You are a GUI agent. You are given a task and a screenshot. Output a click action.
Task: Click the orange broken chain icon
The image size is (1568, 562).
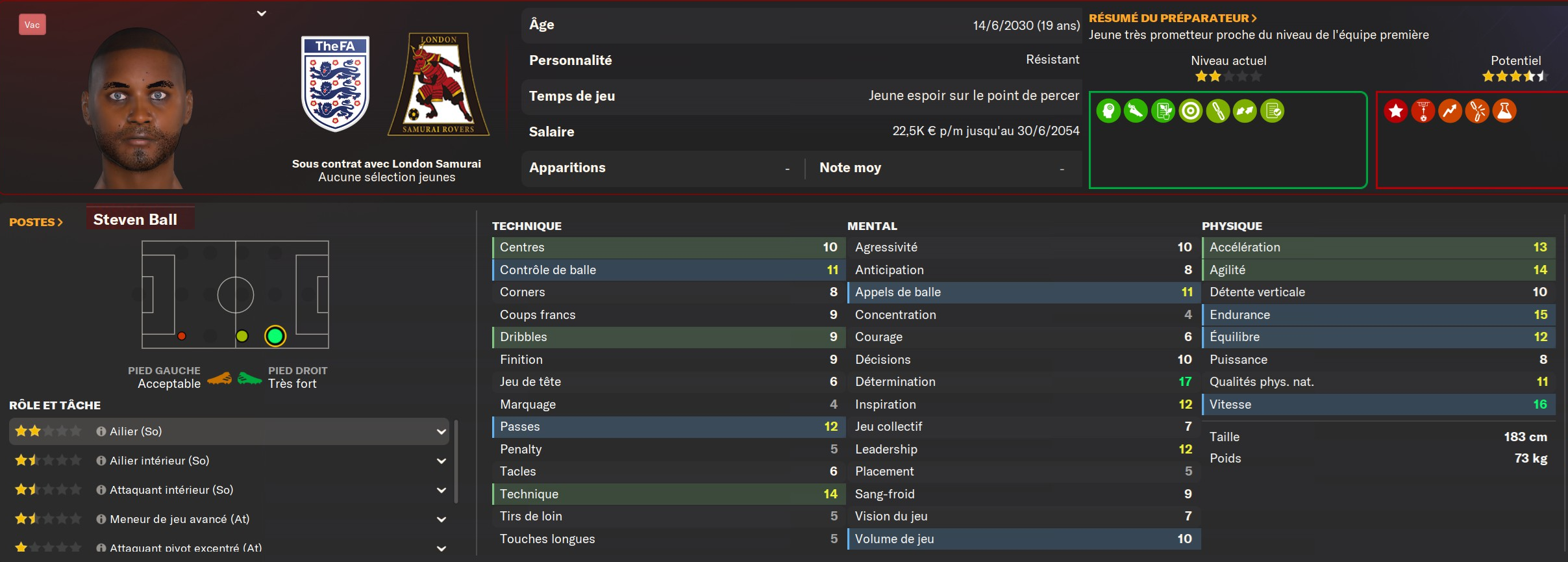point(1477,111)
